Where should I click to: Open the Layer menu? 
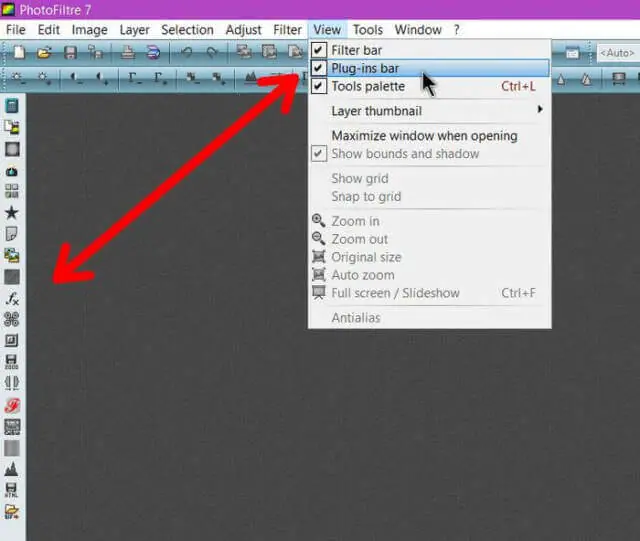tap(134, 30)
